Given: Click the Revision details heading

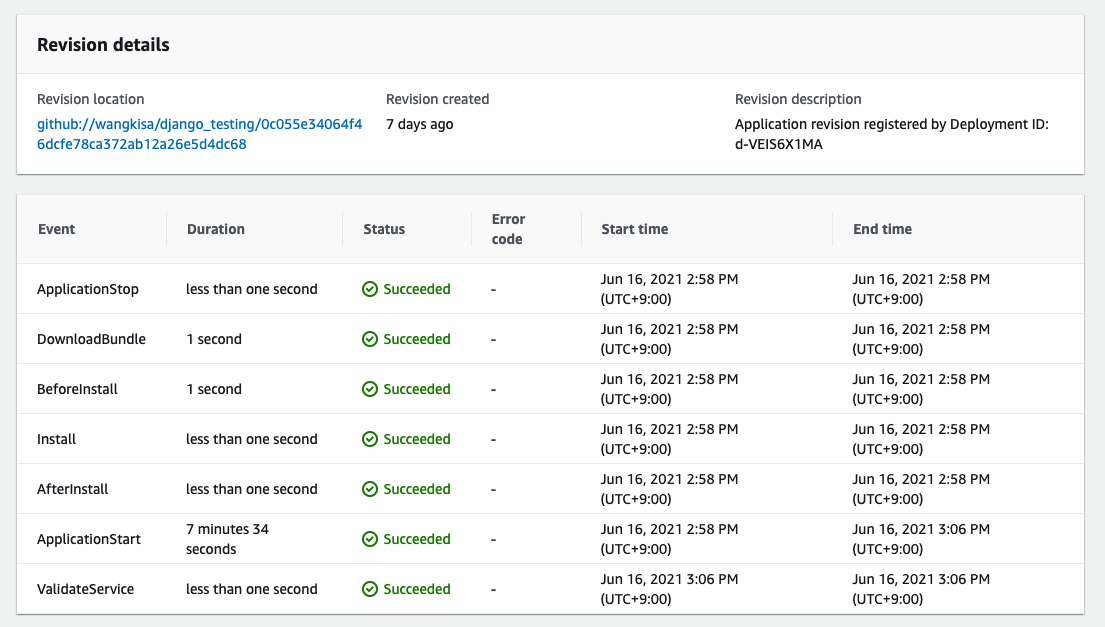Looking at the screenshot, I should click(x=103, y=45).
